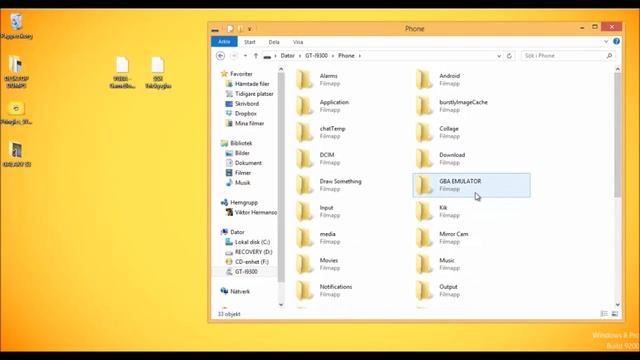
Task: Go forward with the forward arrow
Action: (x=234, y=56)
